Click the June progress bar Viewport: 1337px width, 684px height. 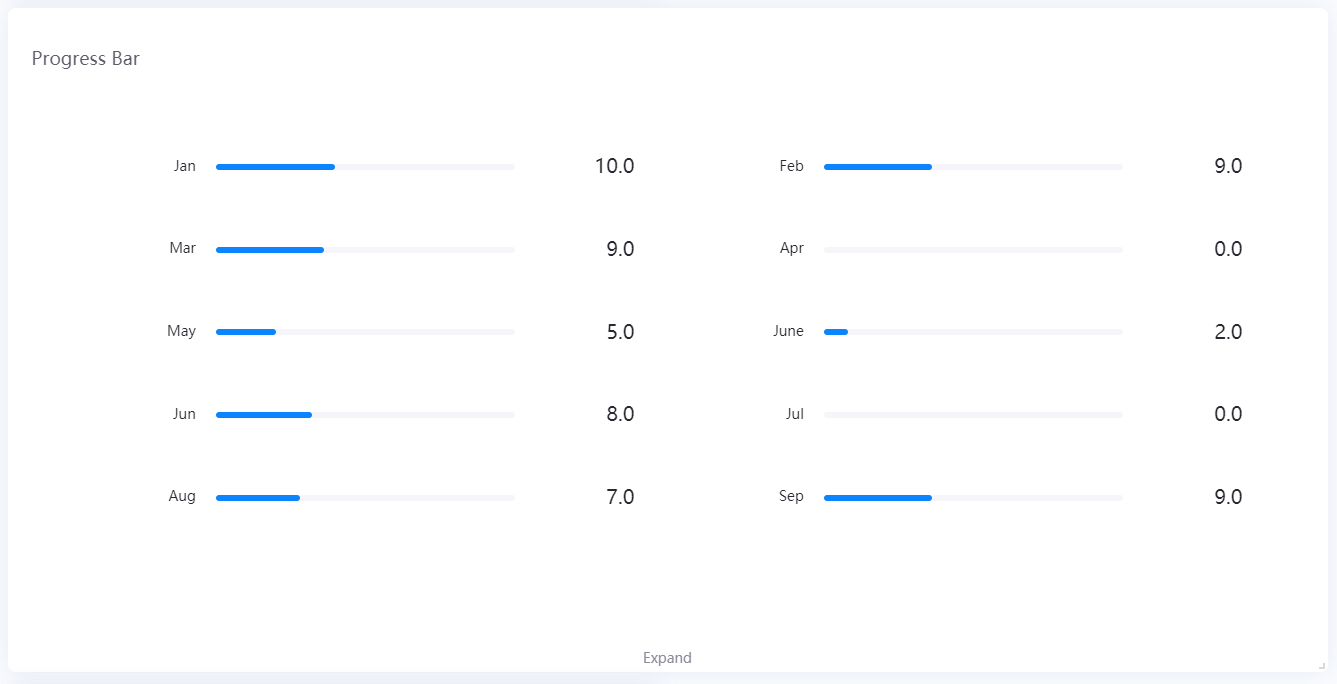coord(973,332)
